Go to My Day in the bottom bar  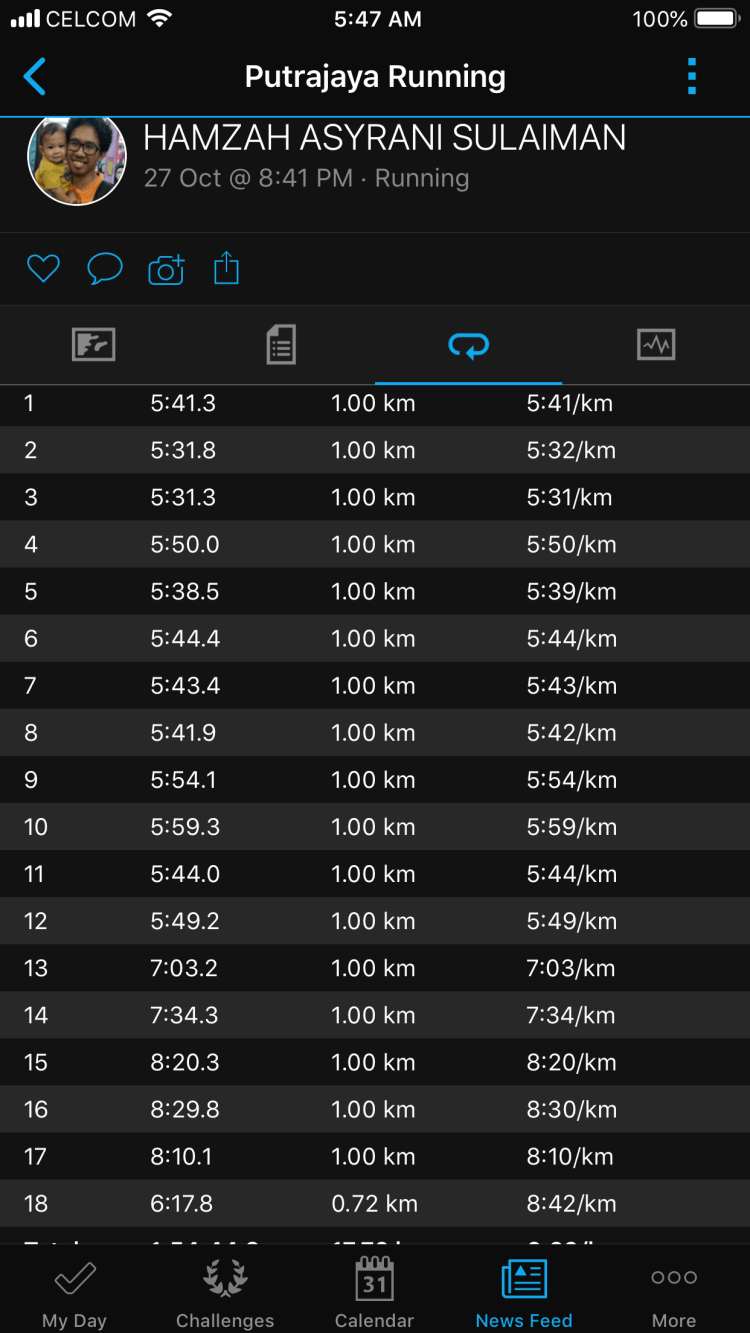pyautogui.click(x=74, y=1292)
